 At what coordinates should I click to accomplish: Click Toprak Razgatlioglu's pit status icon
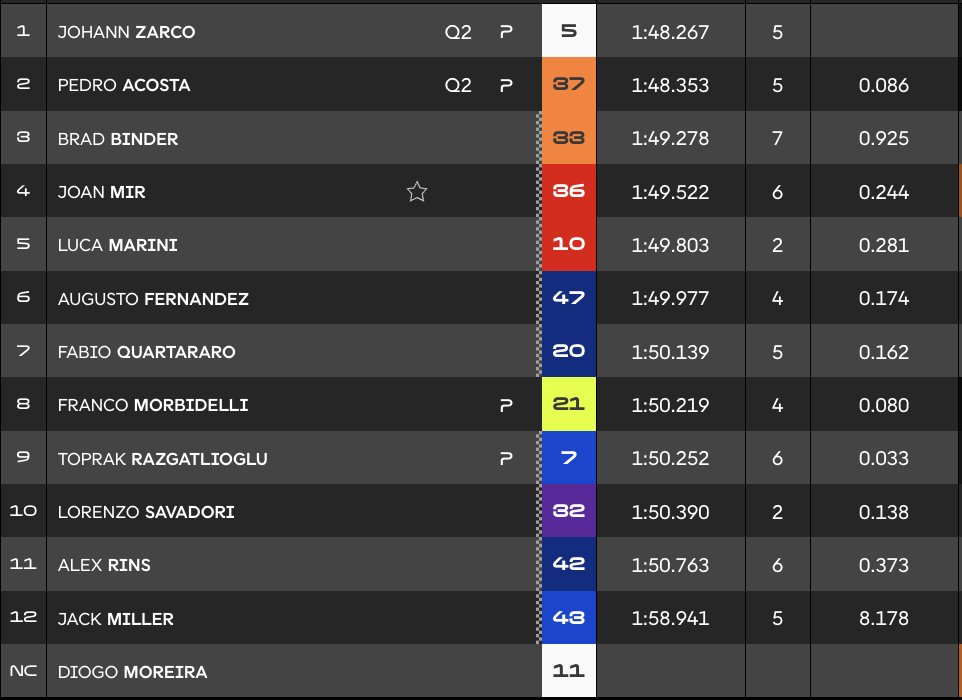[x=506, y=459]
